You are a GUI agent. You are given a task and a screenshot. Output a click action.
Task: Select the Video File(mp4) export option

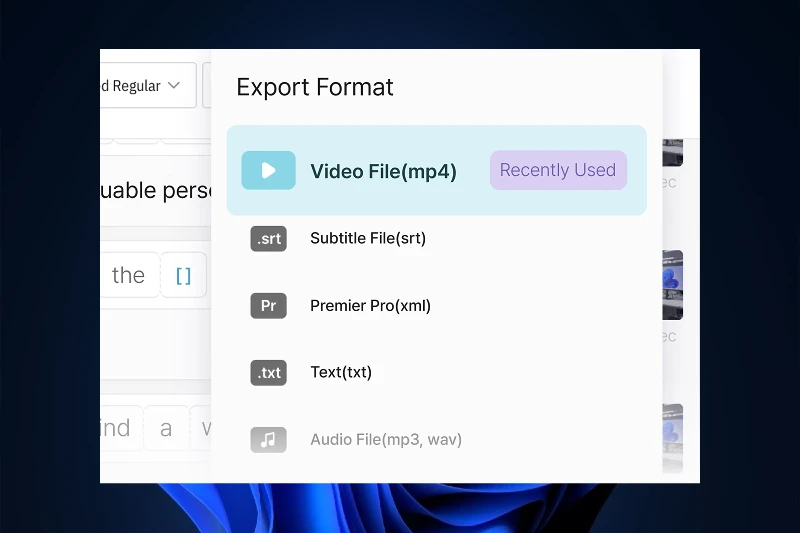tap(383, 171)
